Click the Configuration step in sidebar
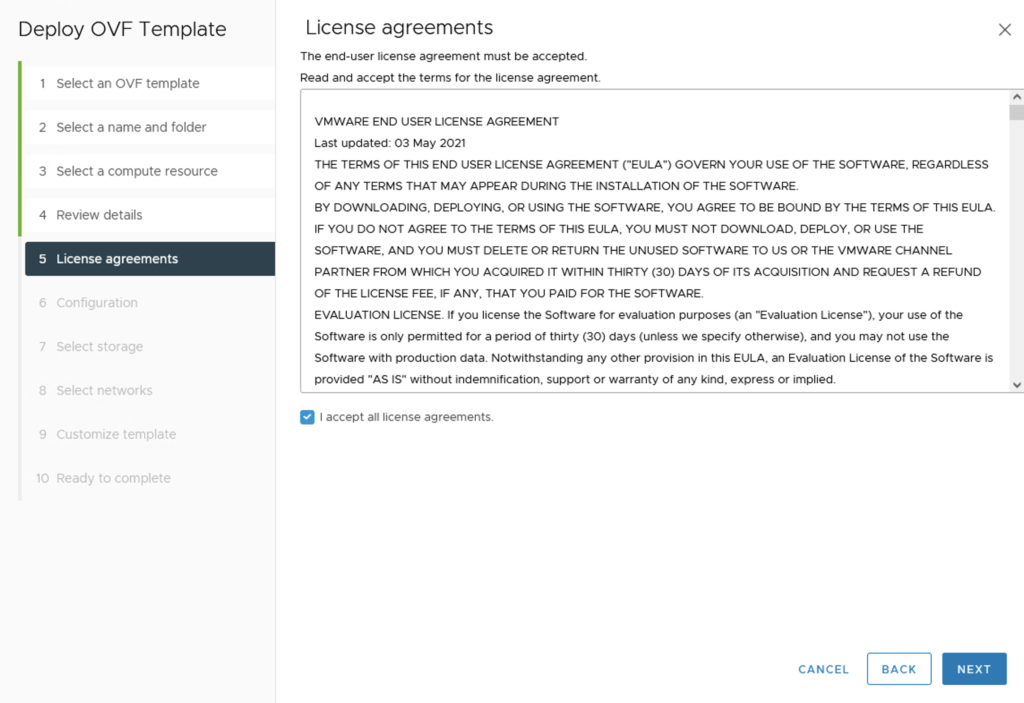The image size is (1024, 703). click(x=97, y=303)
